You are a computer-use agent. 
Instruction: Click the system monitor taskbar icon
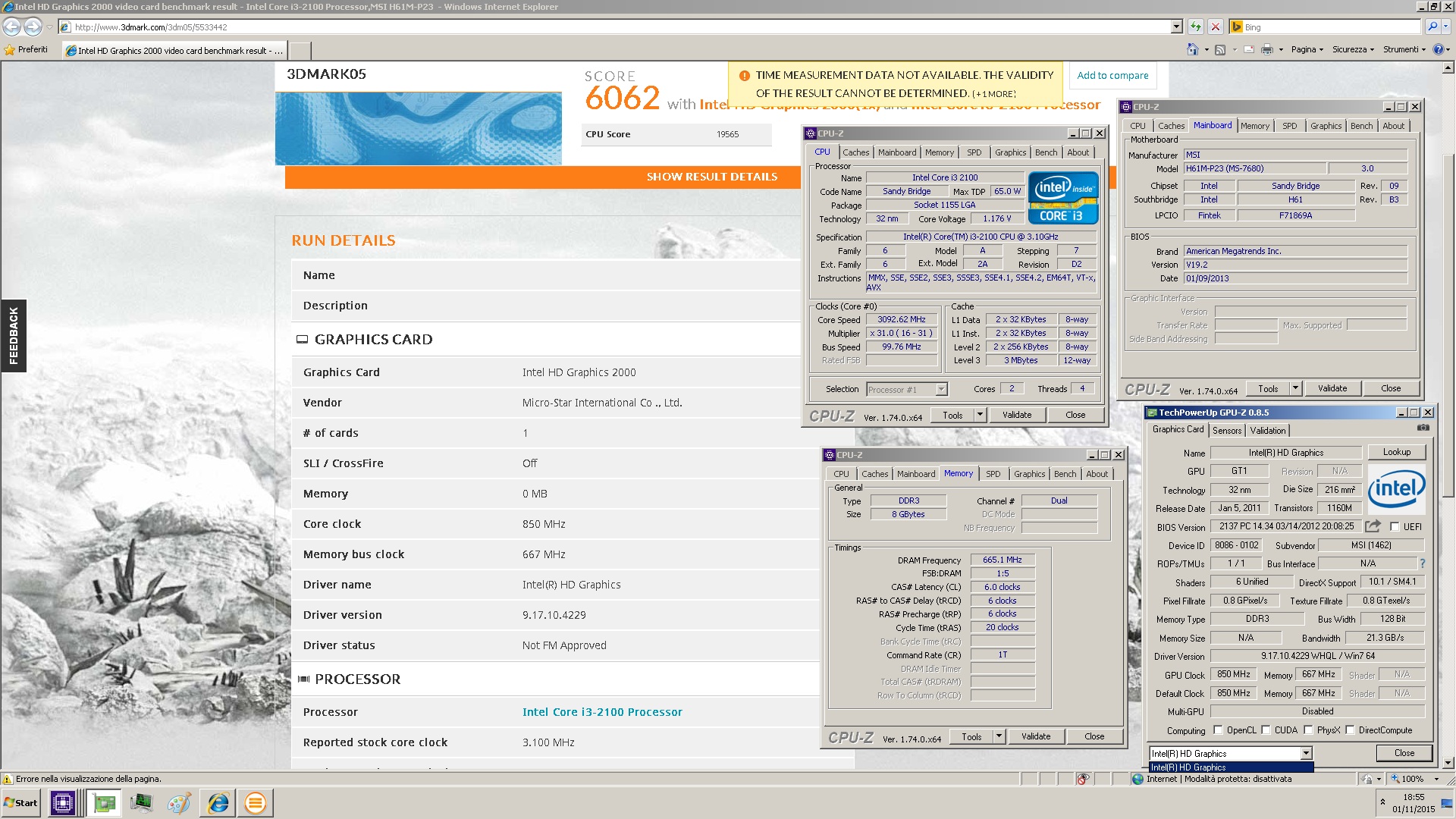click(141, 802)
